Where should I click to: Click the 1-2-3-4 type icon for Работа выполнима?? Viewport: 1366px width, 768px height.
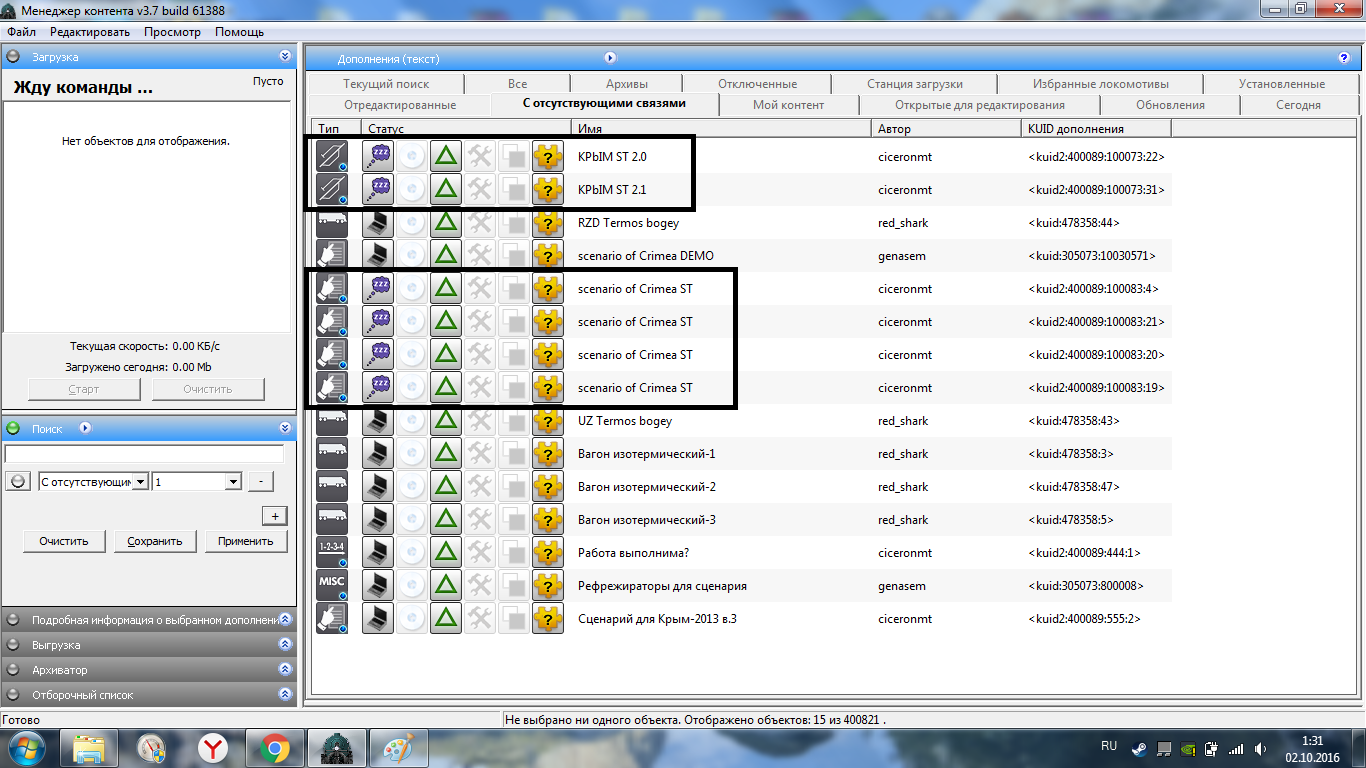coord(332,552)
